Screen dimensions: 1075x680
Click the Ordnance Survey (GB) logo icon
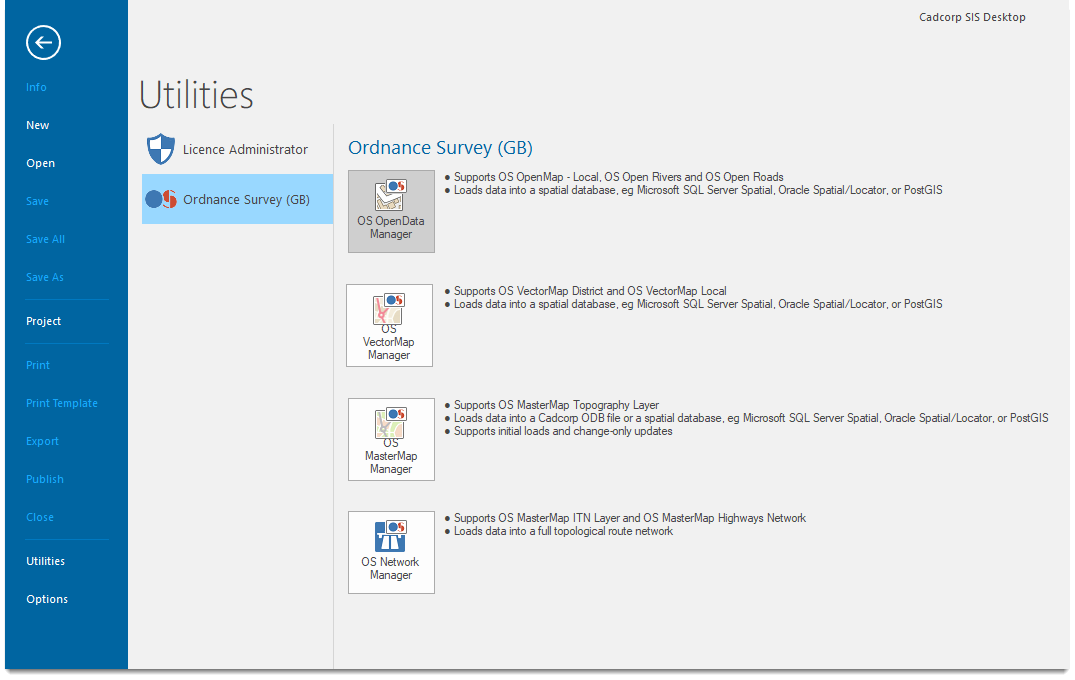[161, 199]
